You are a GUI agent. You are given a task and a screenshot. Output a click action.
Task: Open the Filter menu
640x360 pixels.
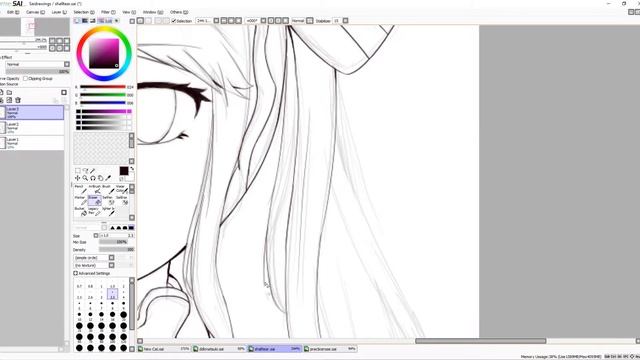point(108,12)
